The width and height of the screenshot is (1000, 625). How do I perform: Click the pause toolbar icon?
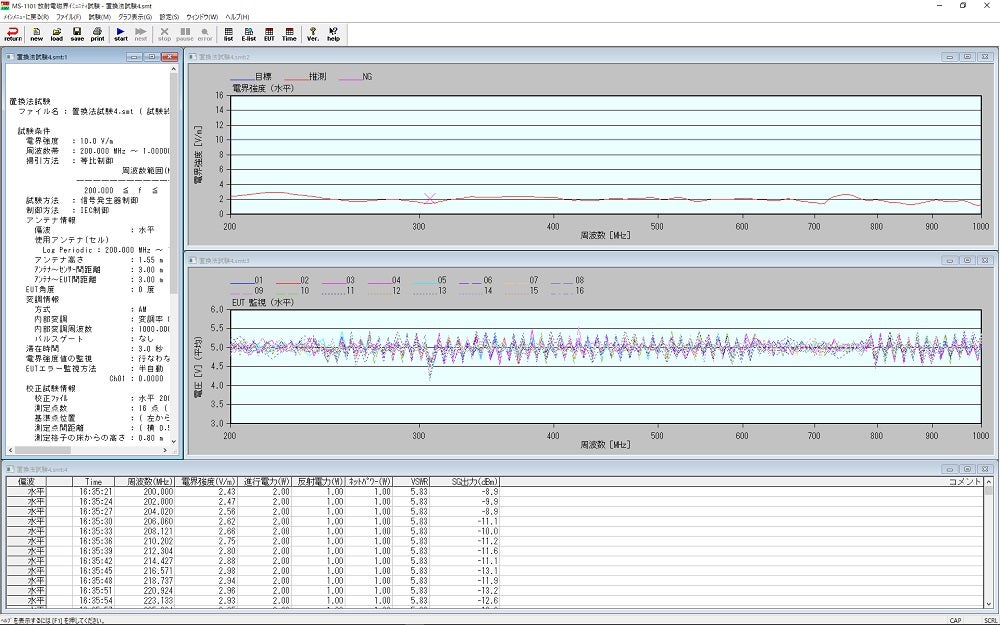(x=185, y=34)
